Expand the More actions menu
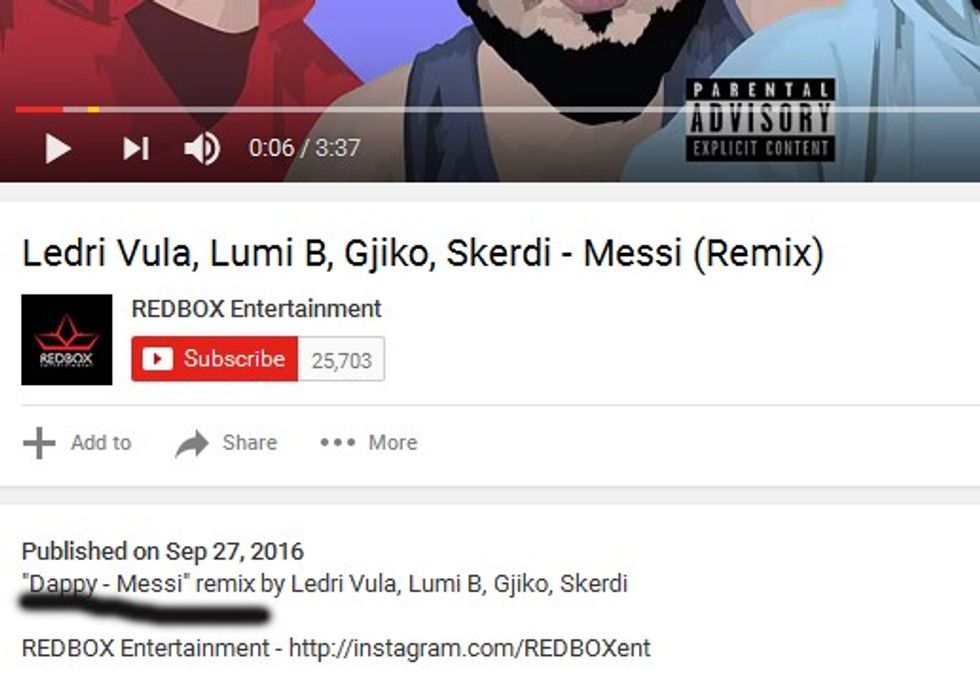Viewport: 980px width, 681px height. (369, 443)
